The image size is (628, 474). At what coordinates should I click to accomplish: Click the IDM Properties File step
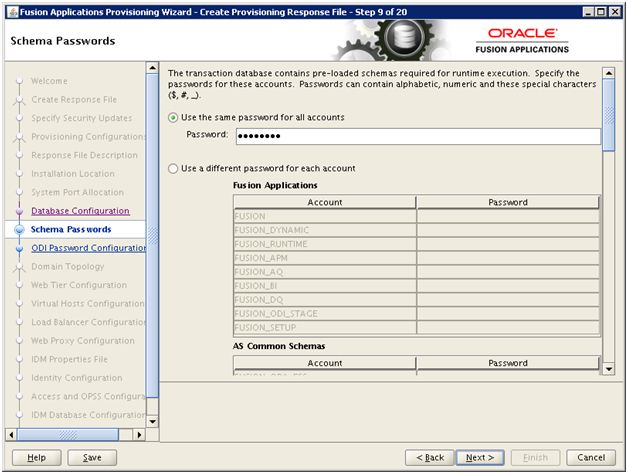pos(69,359)
